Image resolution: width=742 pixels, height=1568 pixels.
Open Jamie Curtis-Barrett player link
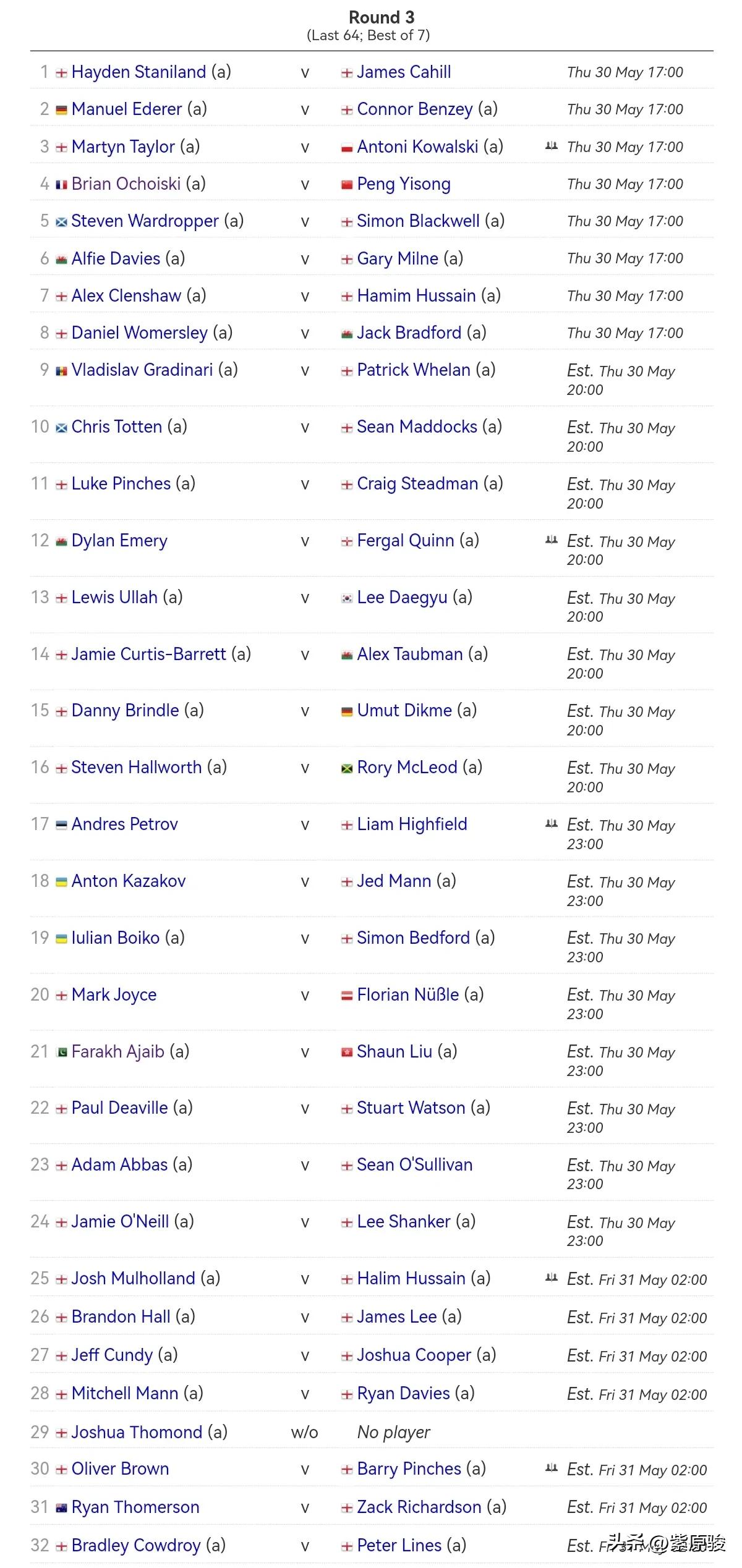(x=149, y=654)
